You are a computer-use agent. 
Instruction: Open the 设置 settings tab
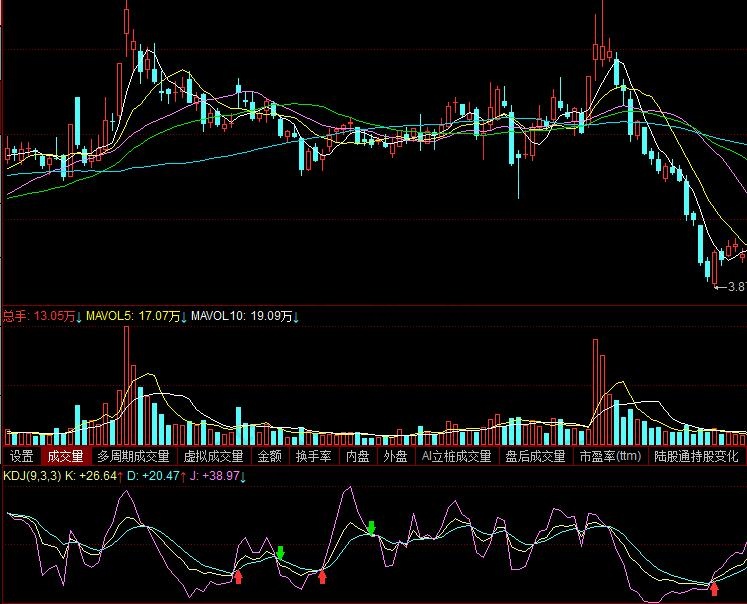(21, 456)
